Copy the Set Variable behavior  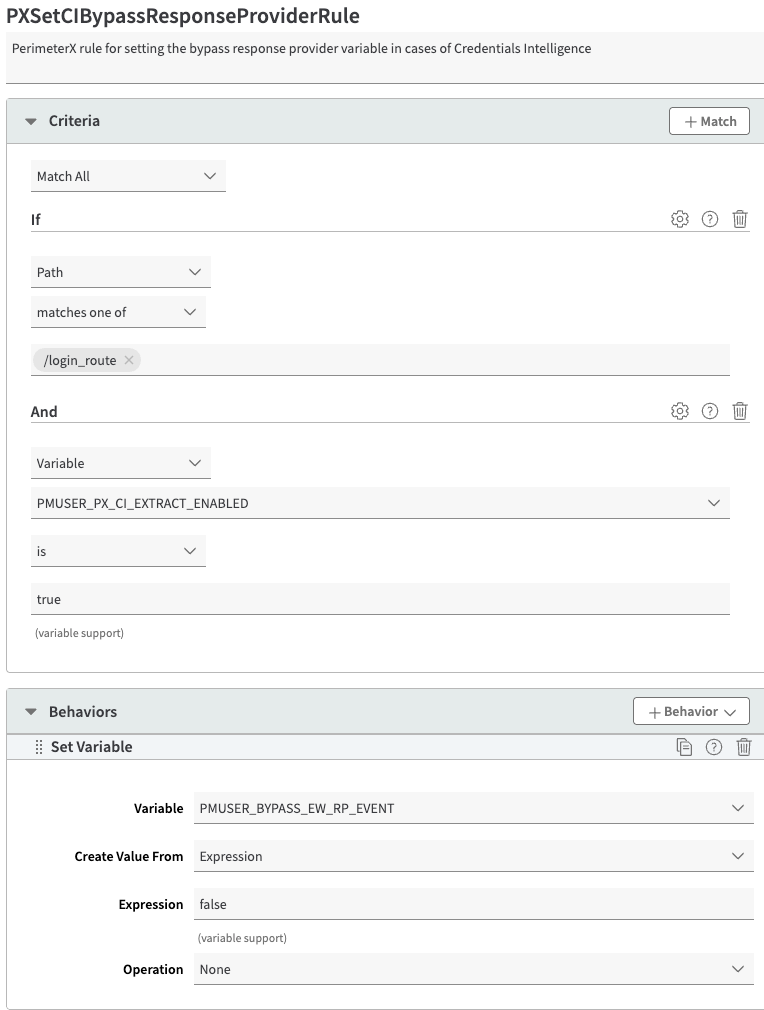pos(684,747)
